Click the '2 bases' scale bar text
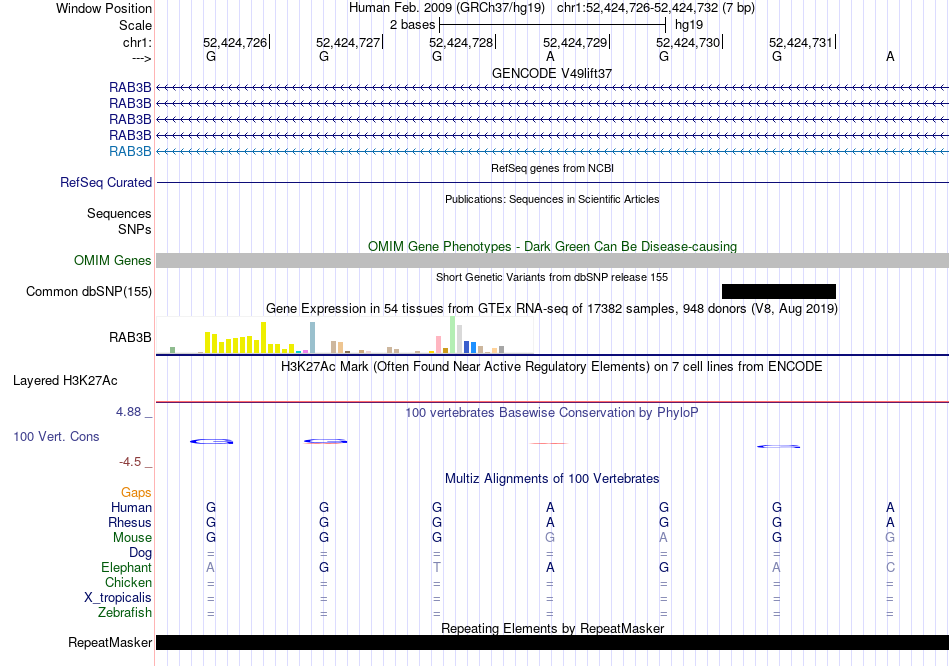The height and width of the screenshot is (666, 950). coord(413,25)
